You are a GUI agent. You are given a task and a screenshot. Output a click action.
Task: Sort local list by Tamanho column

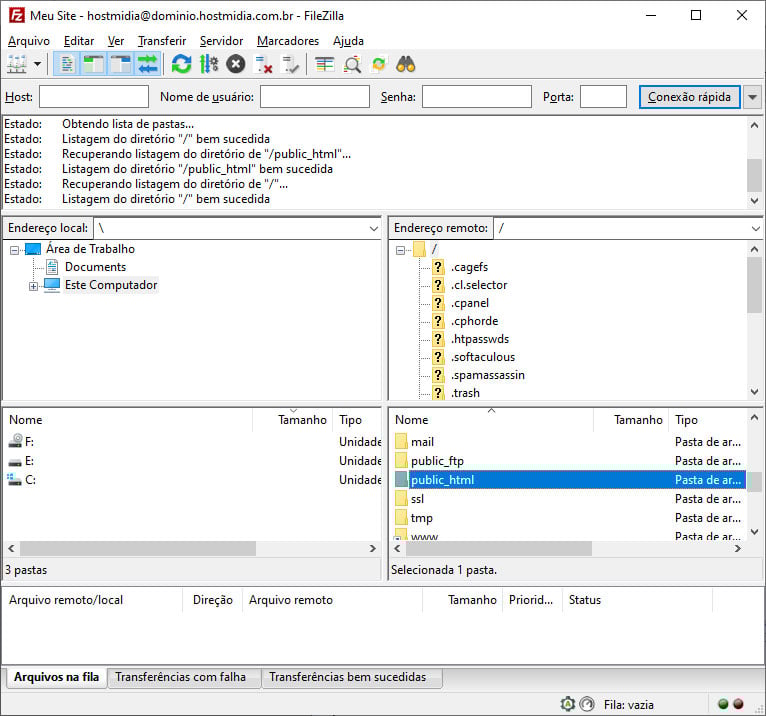[x=293, y=420]
